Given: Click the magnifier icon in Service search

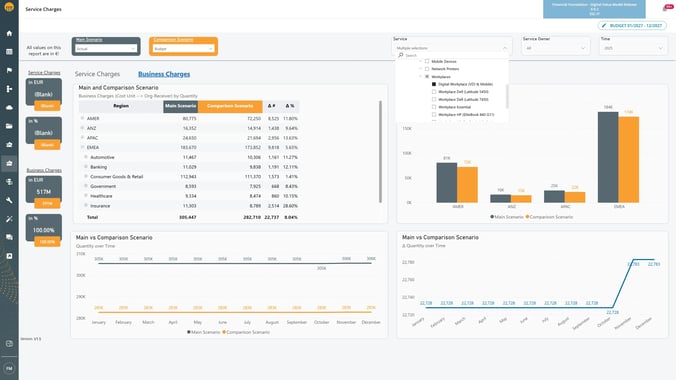Looking at the screenshot, I should pos(401,55).
